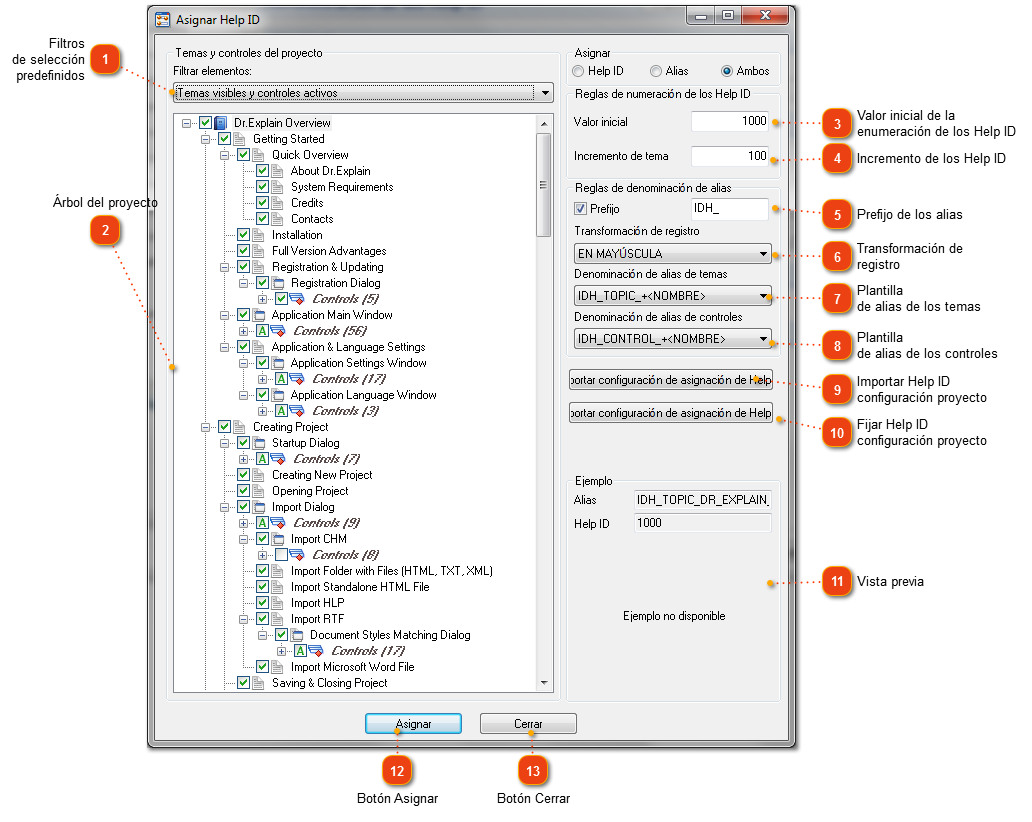This screenshot has height=822, width=1032.
Task: Select 'Creating New Project' tree row
Action: [322, 475]
